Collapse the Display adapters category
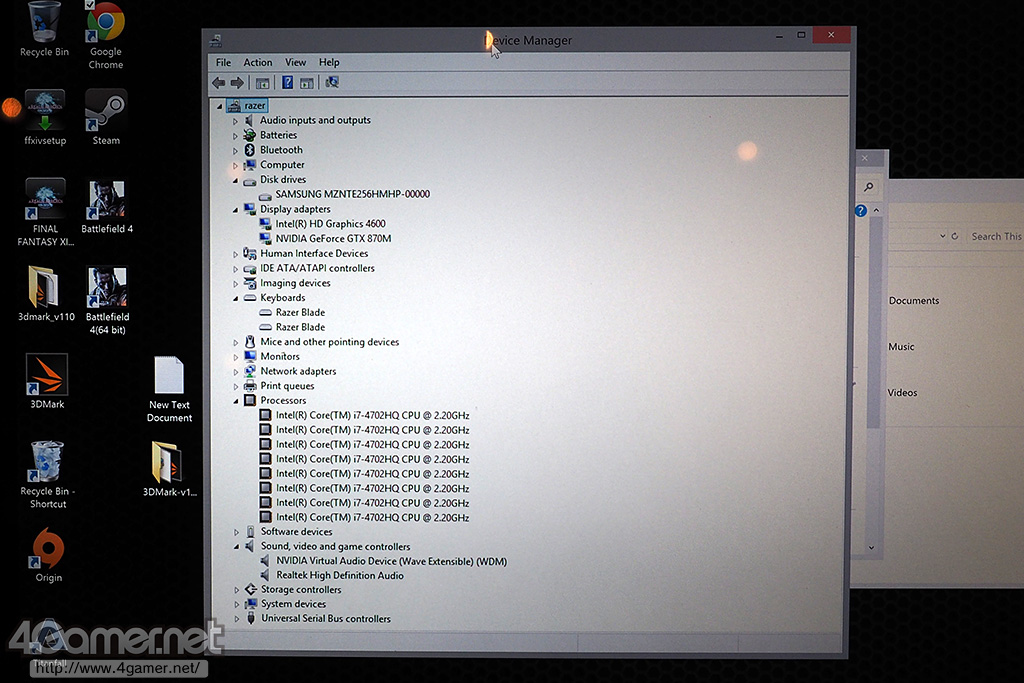The image size is (1024, 683). point(235,210)
